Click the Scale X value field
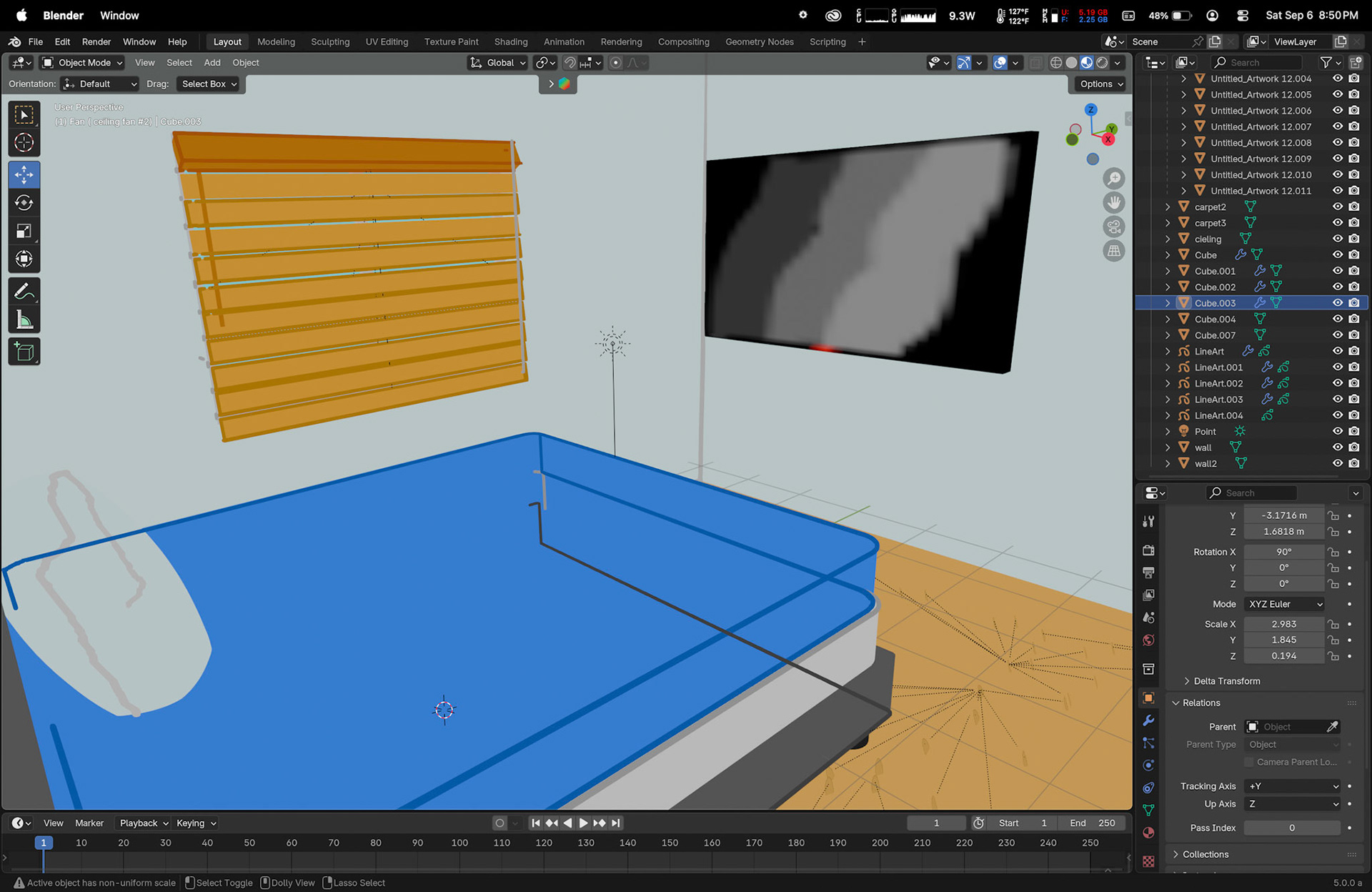Viewport: 1372px width, 892px height. (1283, 624)
